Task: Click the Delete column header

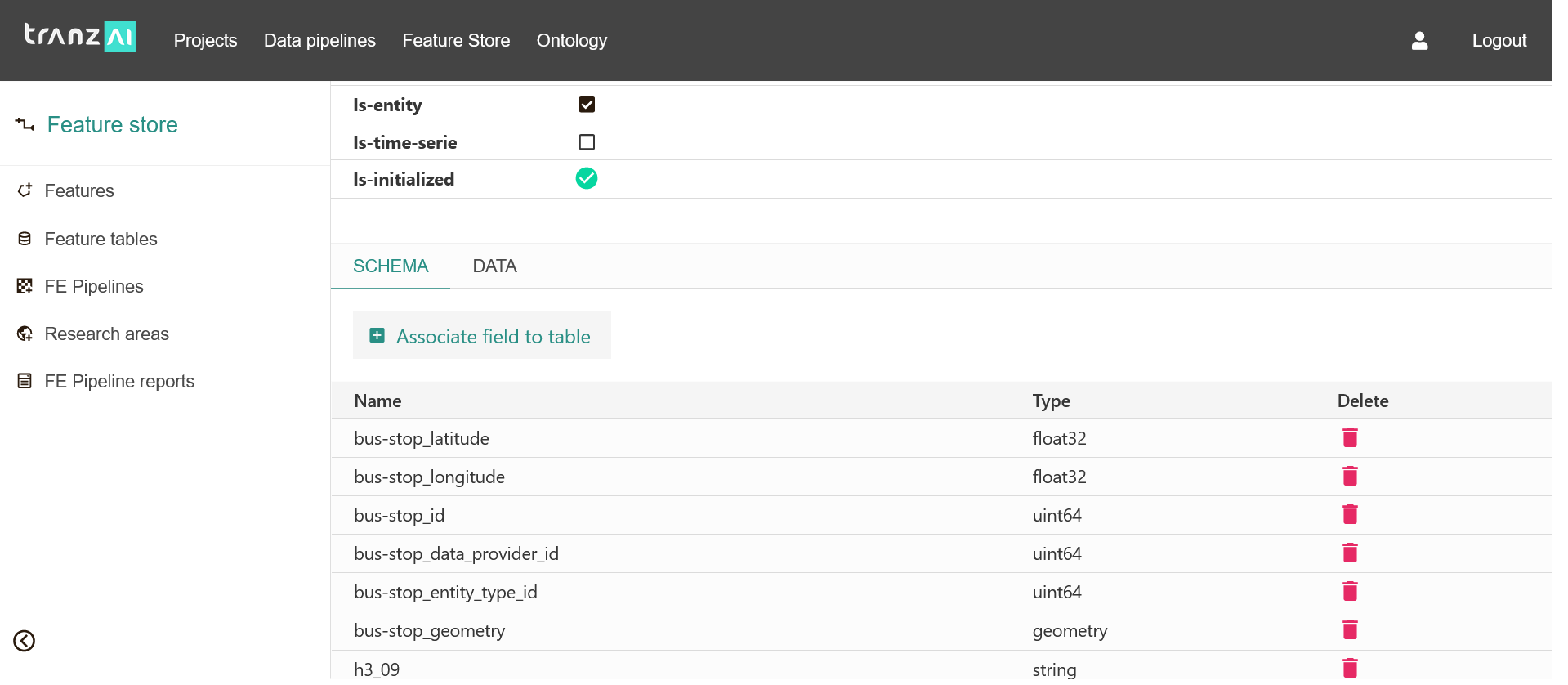Action: (1363, 401)
